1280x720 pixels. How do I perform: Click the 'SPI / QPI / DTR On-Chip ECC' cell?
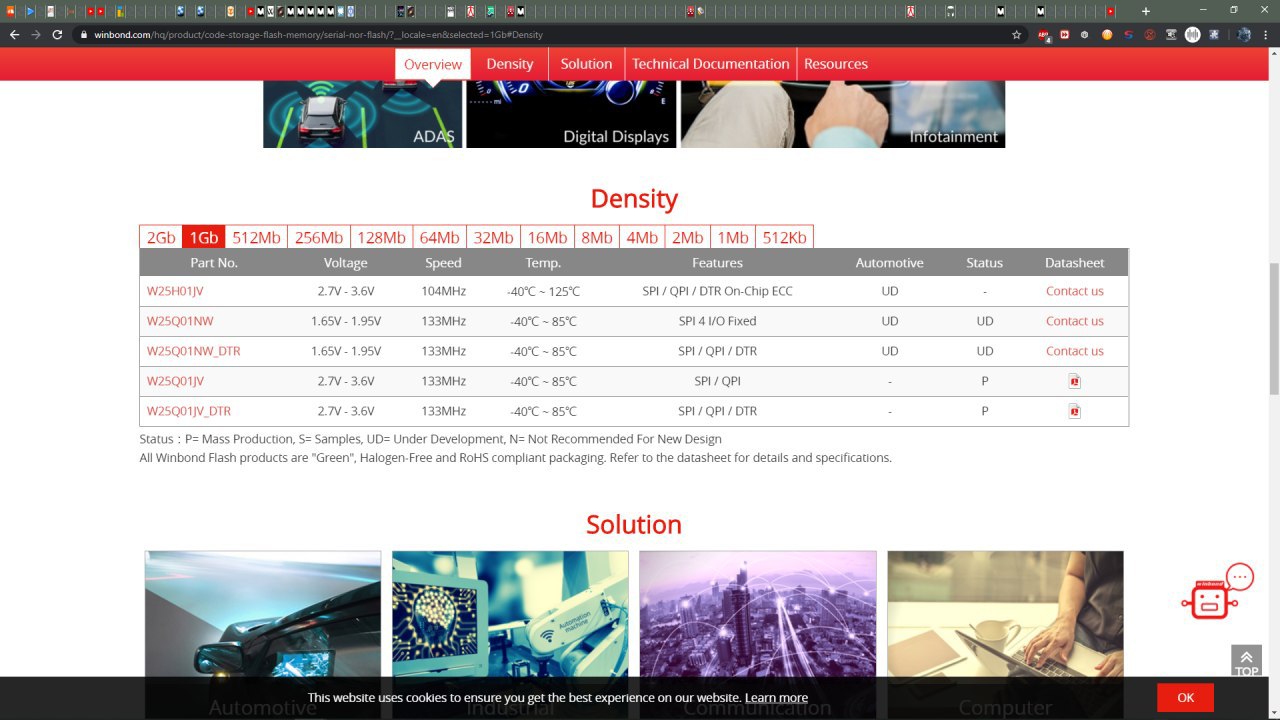pyautogui.click(x=717, y=291)
